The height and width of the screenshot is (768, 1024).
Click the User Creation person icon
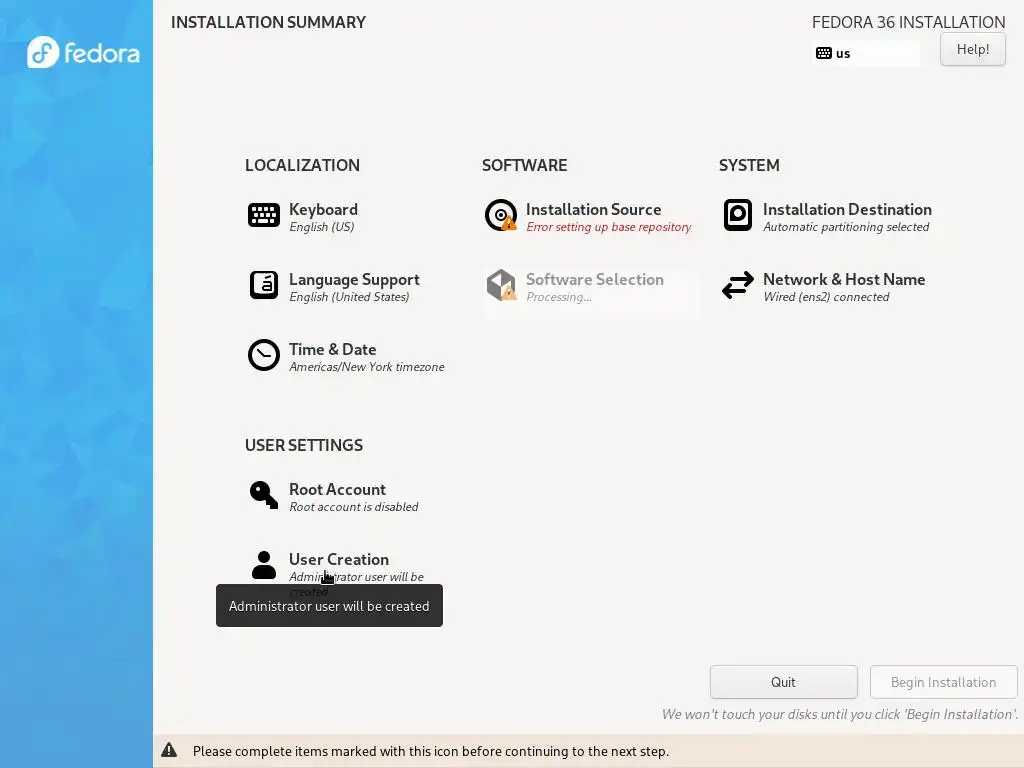pos(264,565)
